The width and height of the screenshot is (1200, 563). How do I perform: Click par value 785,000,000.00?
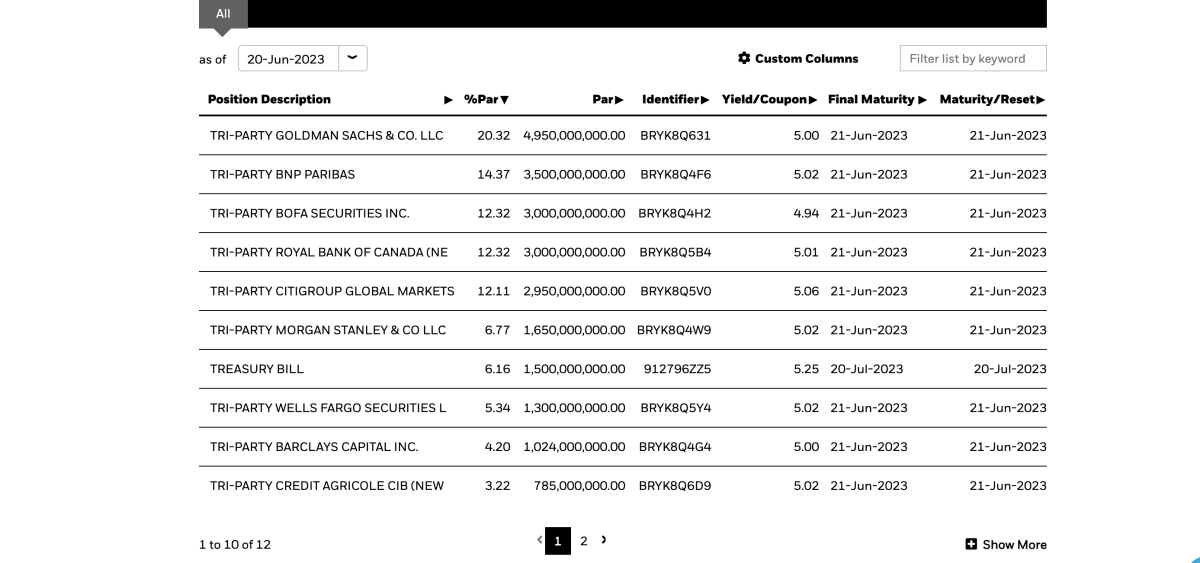click(580, 486)
